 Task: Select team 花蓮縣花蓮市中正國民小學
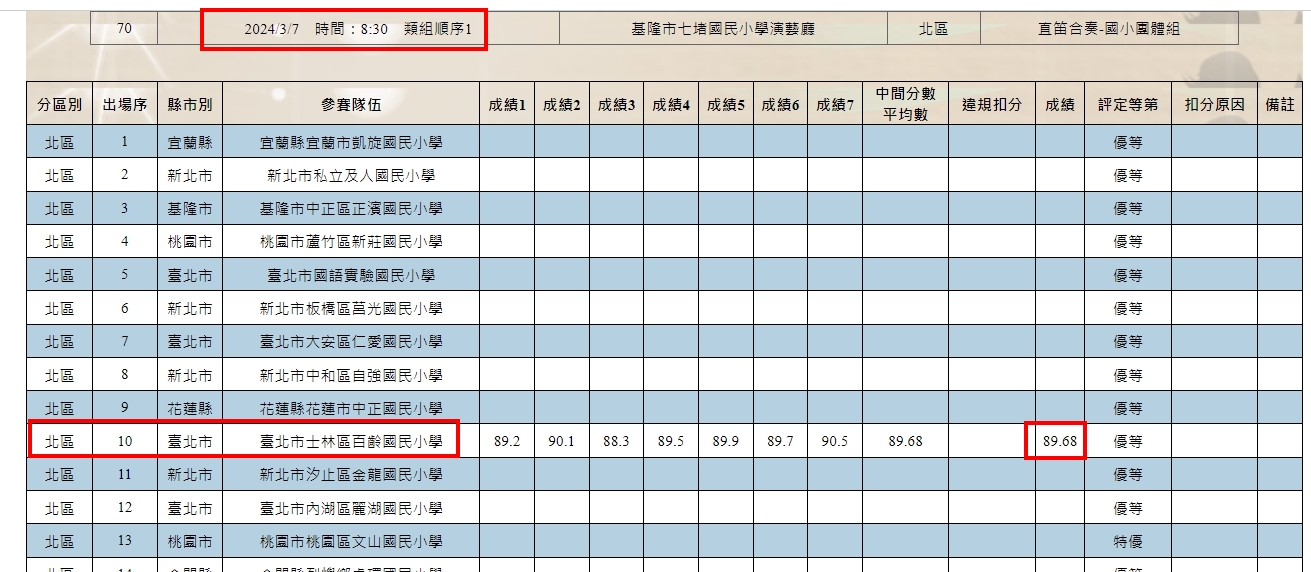tap(351, 408)
